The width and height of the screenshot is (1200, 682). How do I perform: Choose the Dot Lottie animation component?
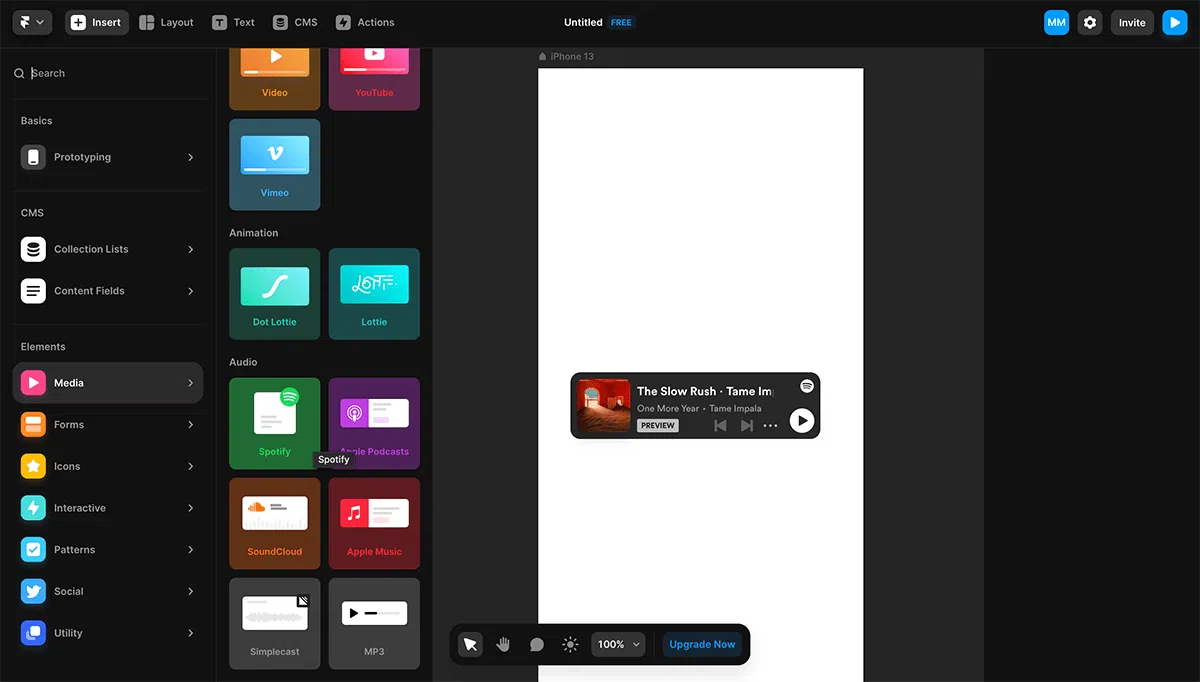coord(275,294)
